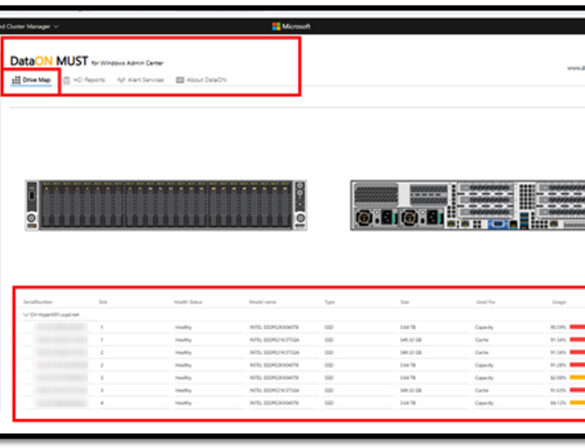Click '91.28%' usage value, slot 2 Capacity
585x448 pixels.
point(558,365)
